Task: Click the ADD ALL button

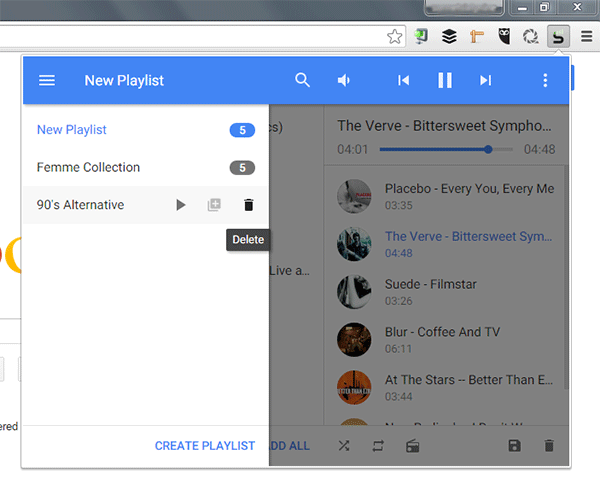Action: coord(290,446)
